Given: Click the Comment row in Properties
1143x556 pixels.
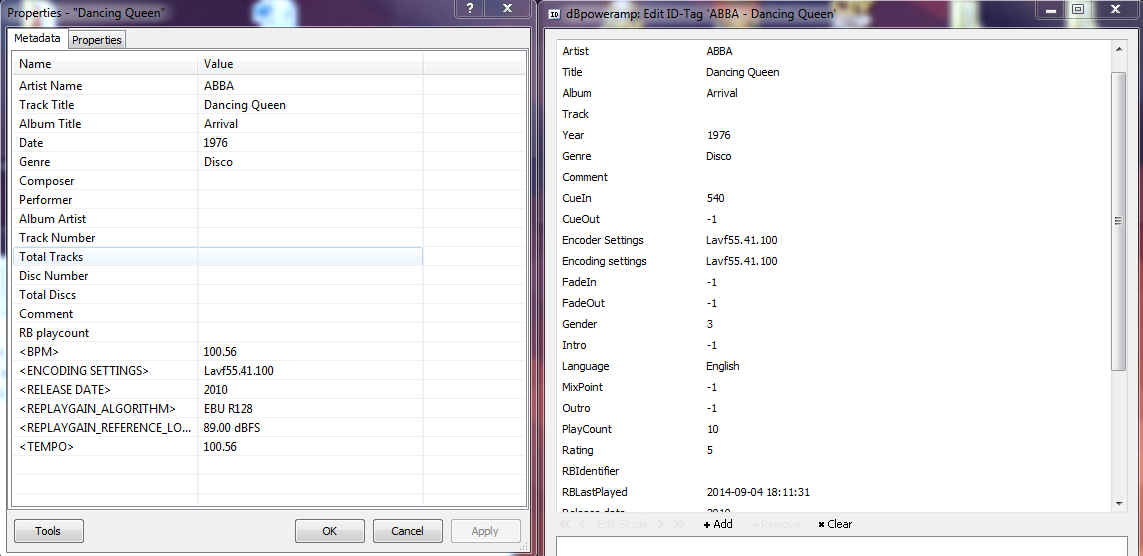Looking at the screenshot, I should point(218,313).
